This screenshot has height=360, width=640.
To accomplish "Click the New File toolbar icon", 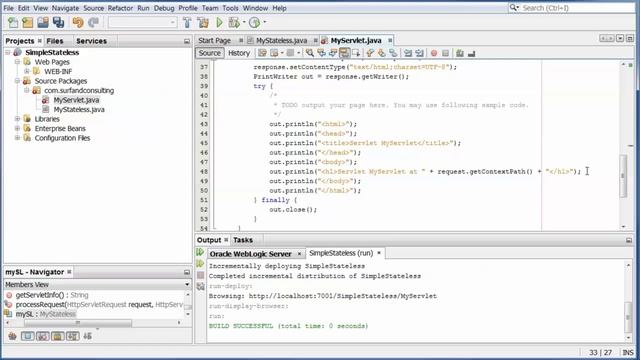I will point(13,22).
